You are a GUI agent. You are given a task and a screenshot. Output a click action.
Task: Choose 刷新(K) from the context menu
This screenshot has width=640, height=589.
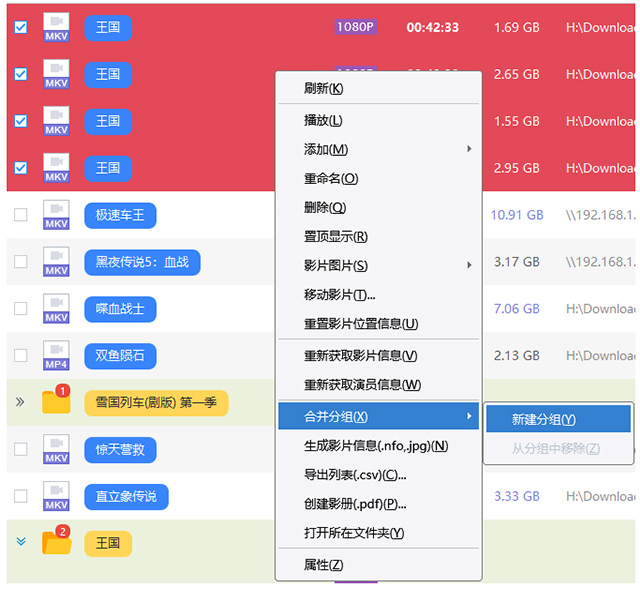[378, 88]
